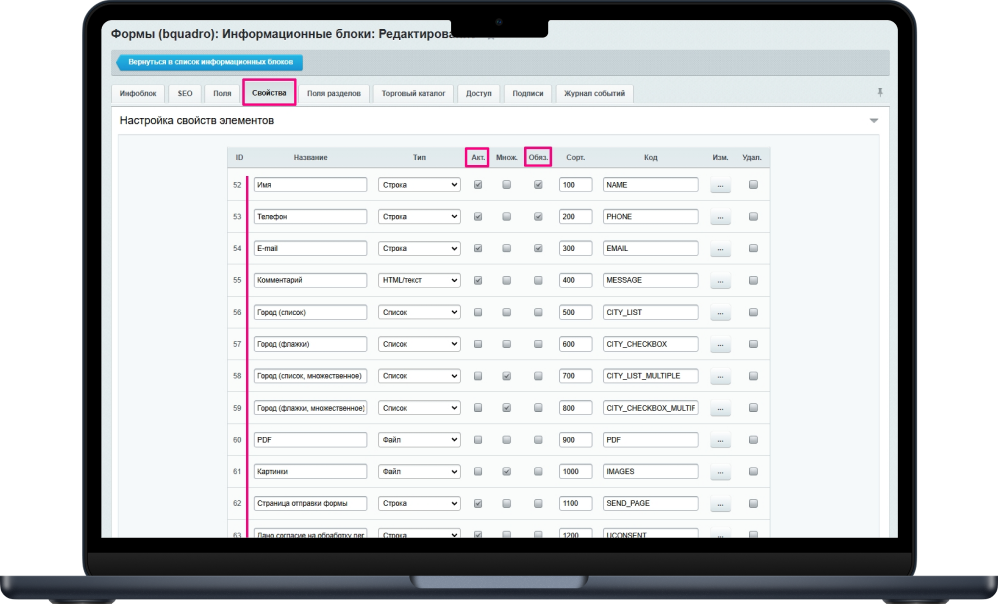Open the Поля tab
Image resolution: width=998 pixels, height=604 pixels.
222,94
